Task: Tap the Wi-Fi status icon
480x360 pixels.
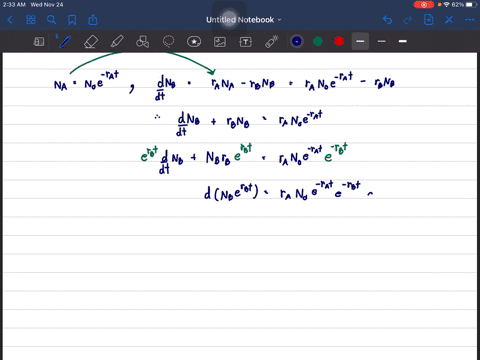Action: 446,5
